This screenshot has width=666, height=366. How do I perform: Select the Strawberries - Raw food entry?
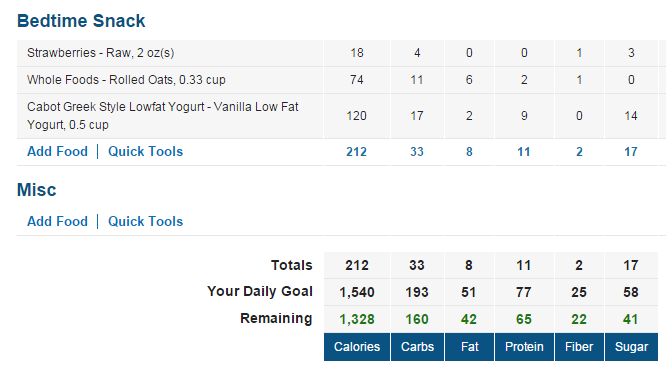coord(101,53)
